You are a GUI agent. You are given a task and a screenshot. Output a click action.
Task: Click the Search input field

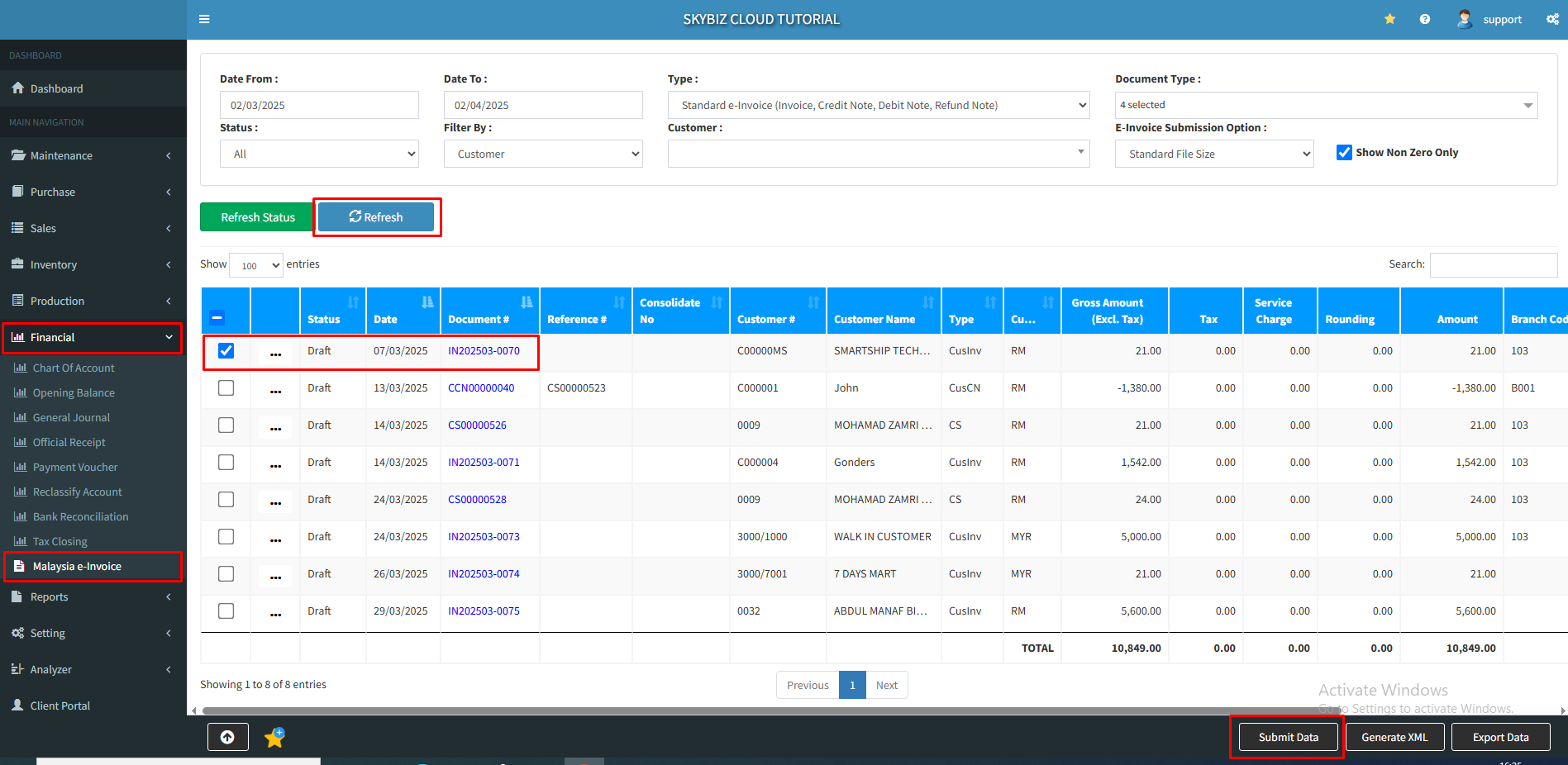click(1493, 264)
